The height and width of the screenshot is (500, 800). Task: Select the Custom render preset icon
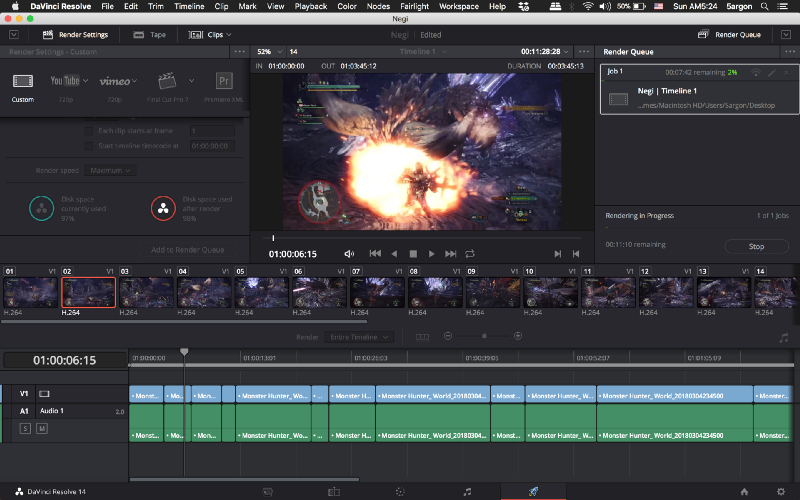click(x=23, y=81)
